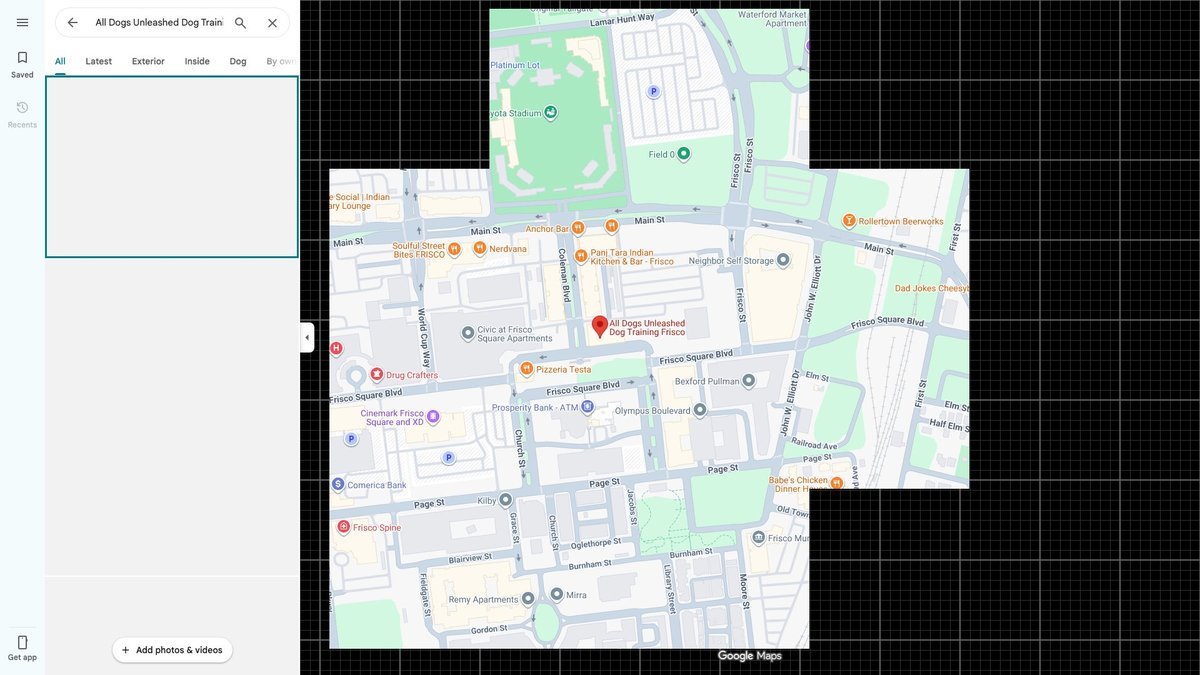Viewport: 1200px width, 675px height.
Task: Collapse the side panel arrow
Action: 307,338
